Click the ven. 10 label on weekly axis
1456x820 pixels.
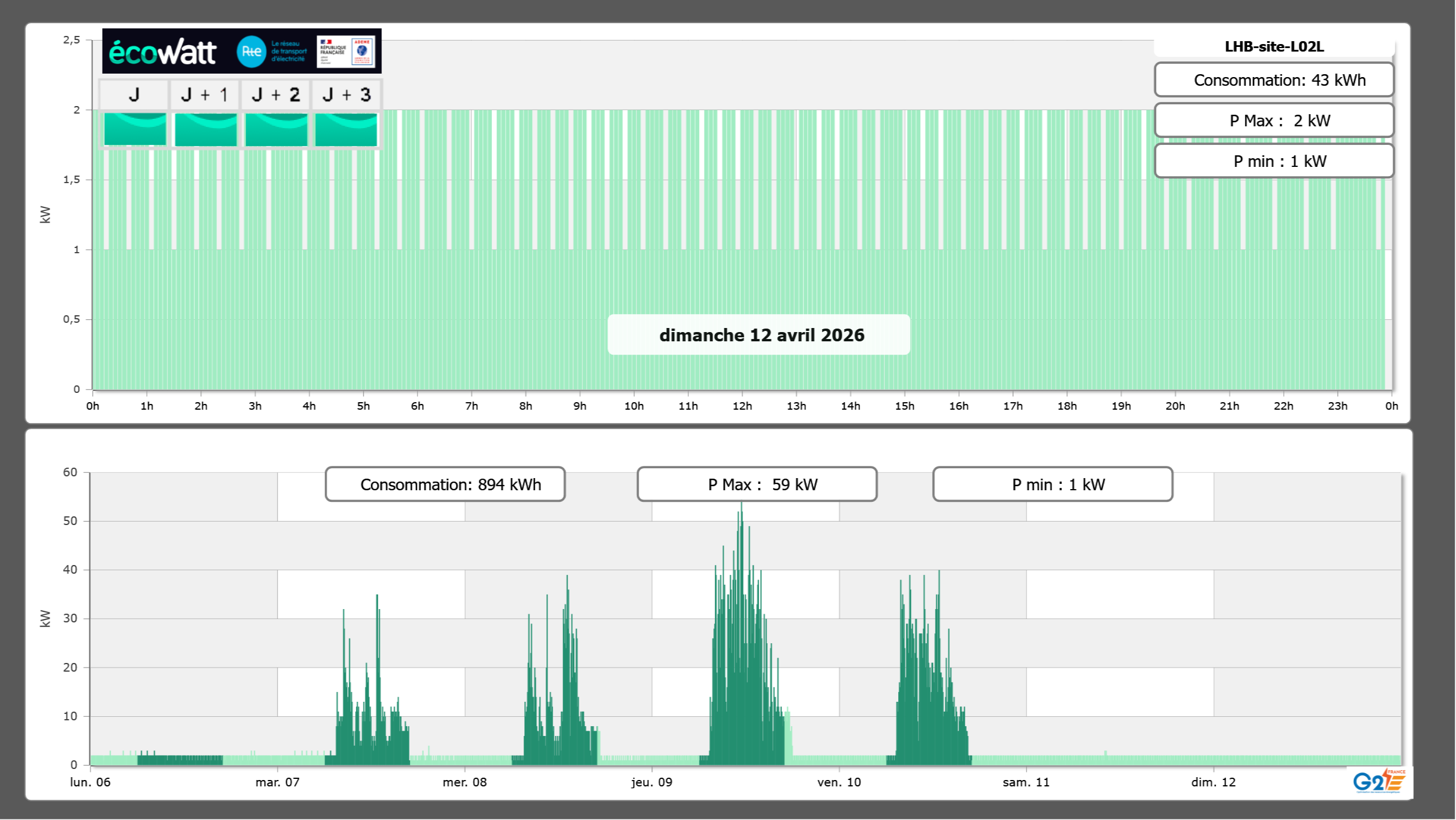(839, 782)
